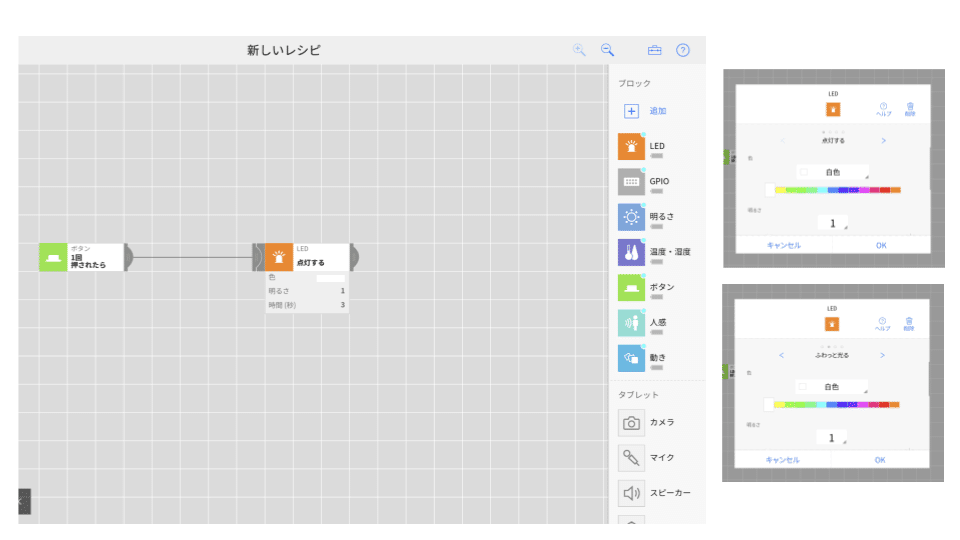Click OK in the ふわっと光る dialog
Viewport: 960px width, 540px height.
tap(880, 460)
